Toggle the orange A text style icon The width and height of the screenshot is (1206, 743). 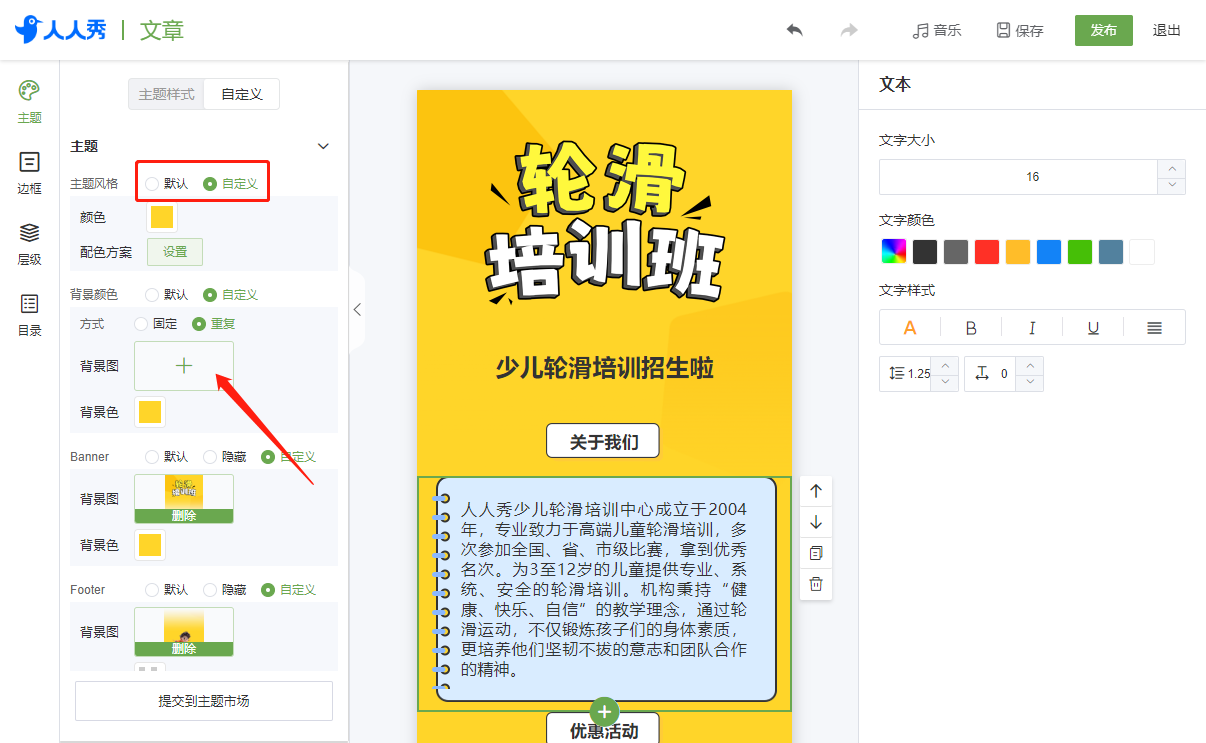[x=910, y=327]
